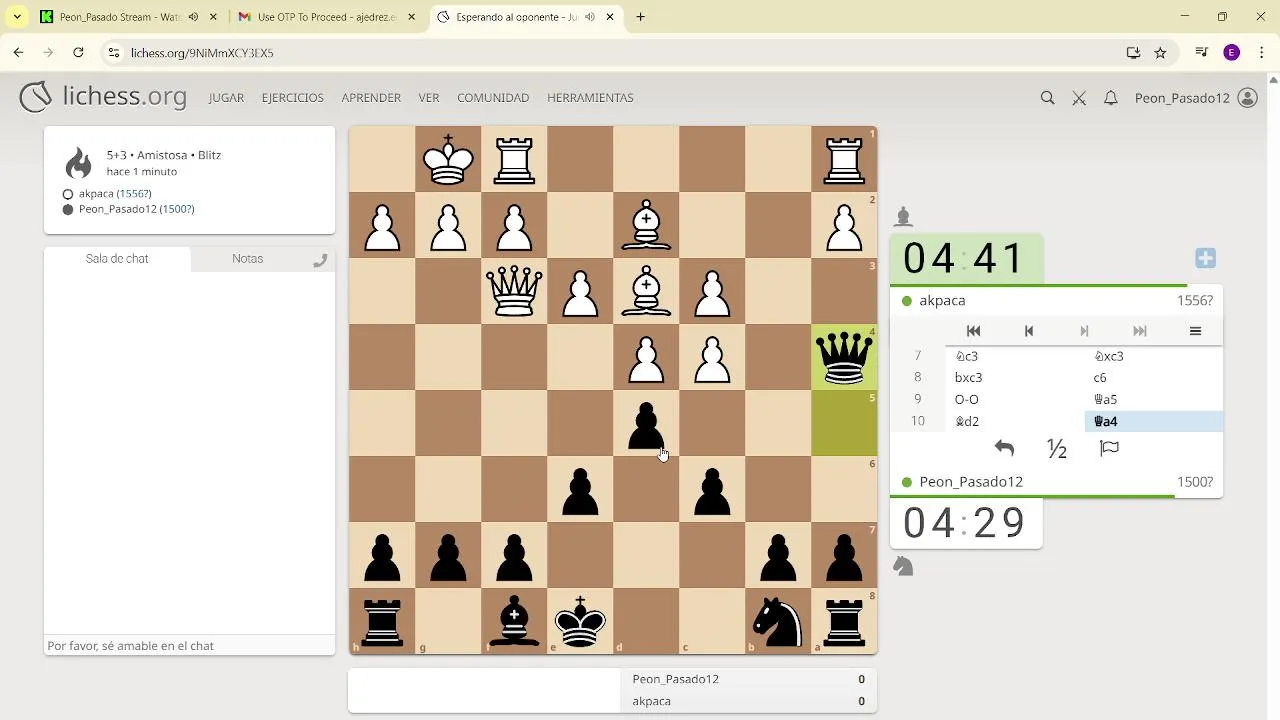The image size is (1280, 720).
Task: Propose a takeback with the arrow icon
Action: point(1004,448)
